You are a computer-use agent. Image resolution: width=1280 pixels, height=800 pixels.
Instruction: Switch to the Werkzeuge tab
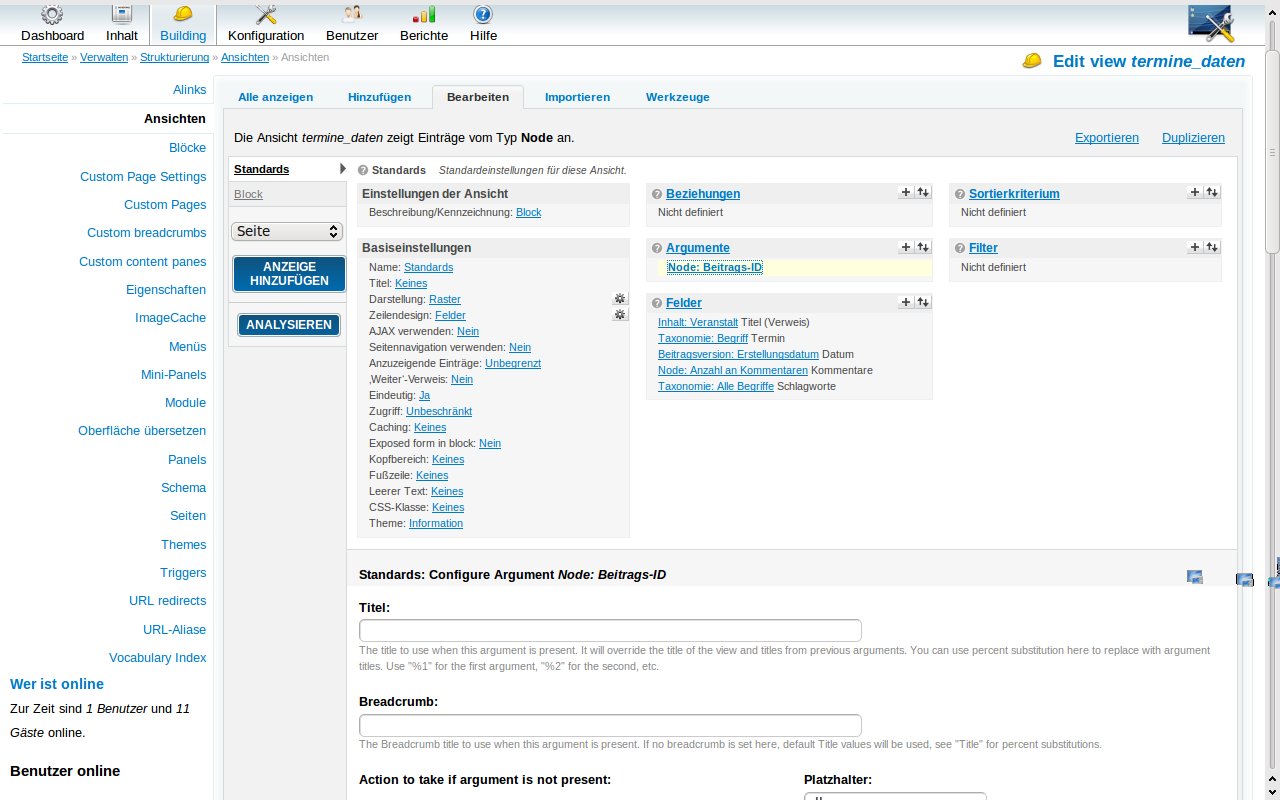(677, 97)
